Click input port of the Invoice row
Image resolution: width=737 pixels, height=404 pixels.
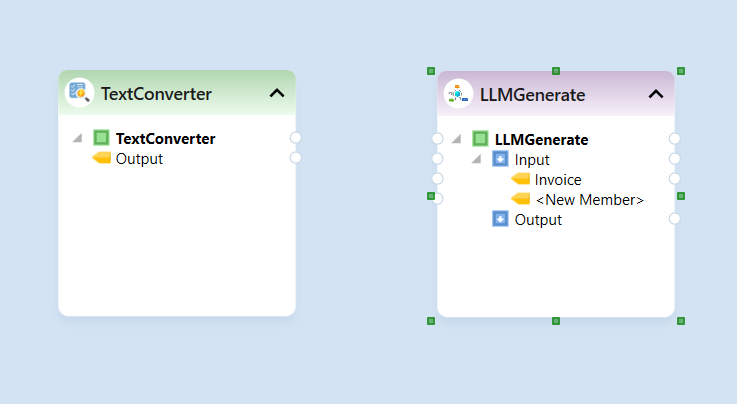coord(437,179)
